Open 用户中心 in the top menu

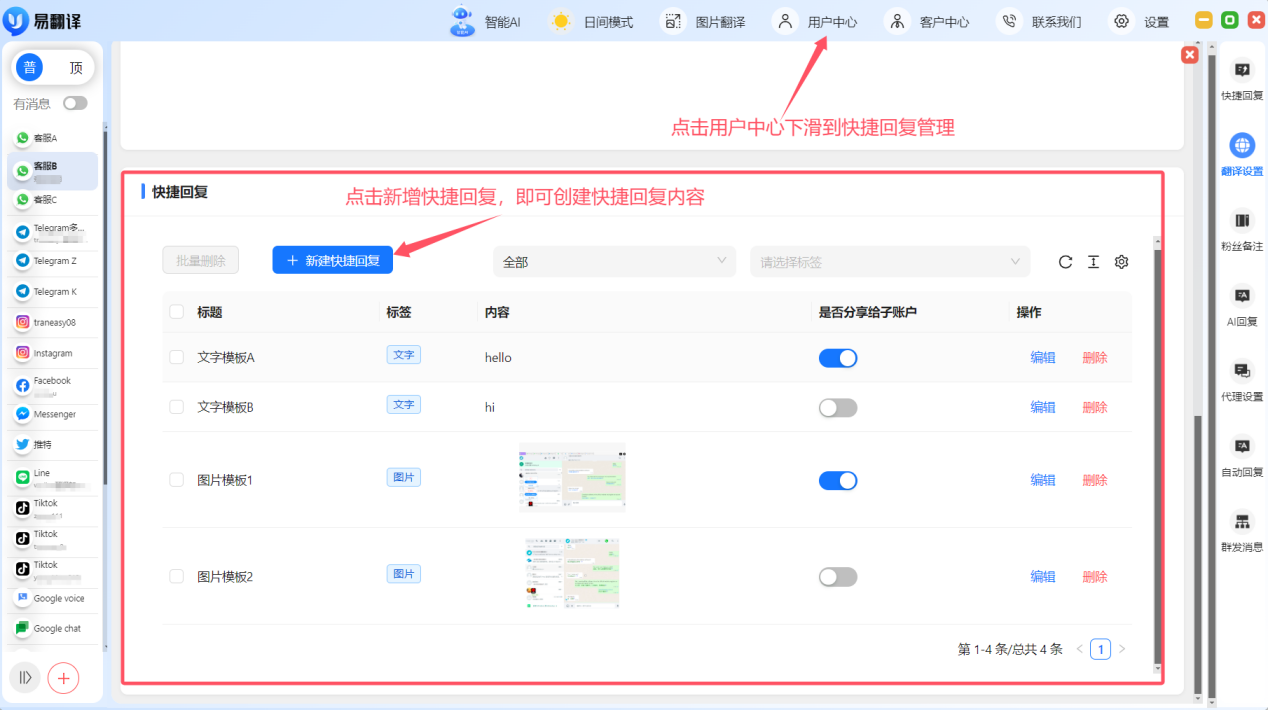click(818, 22)
